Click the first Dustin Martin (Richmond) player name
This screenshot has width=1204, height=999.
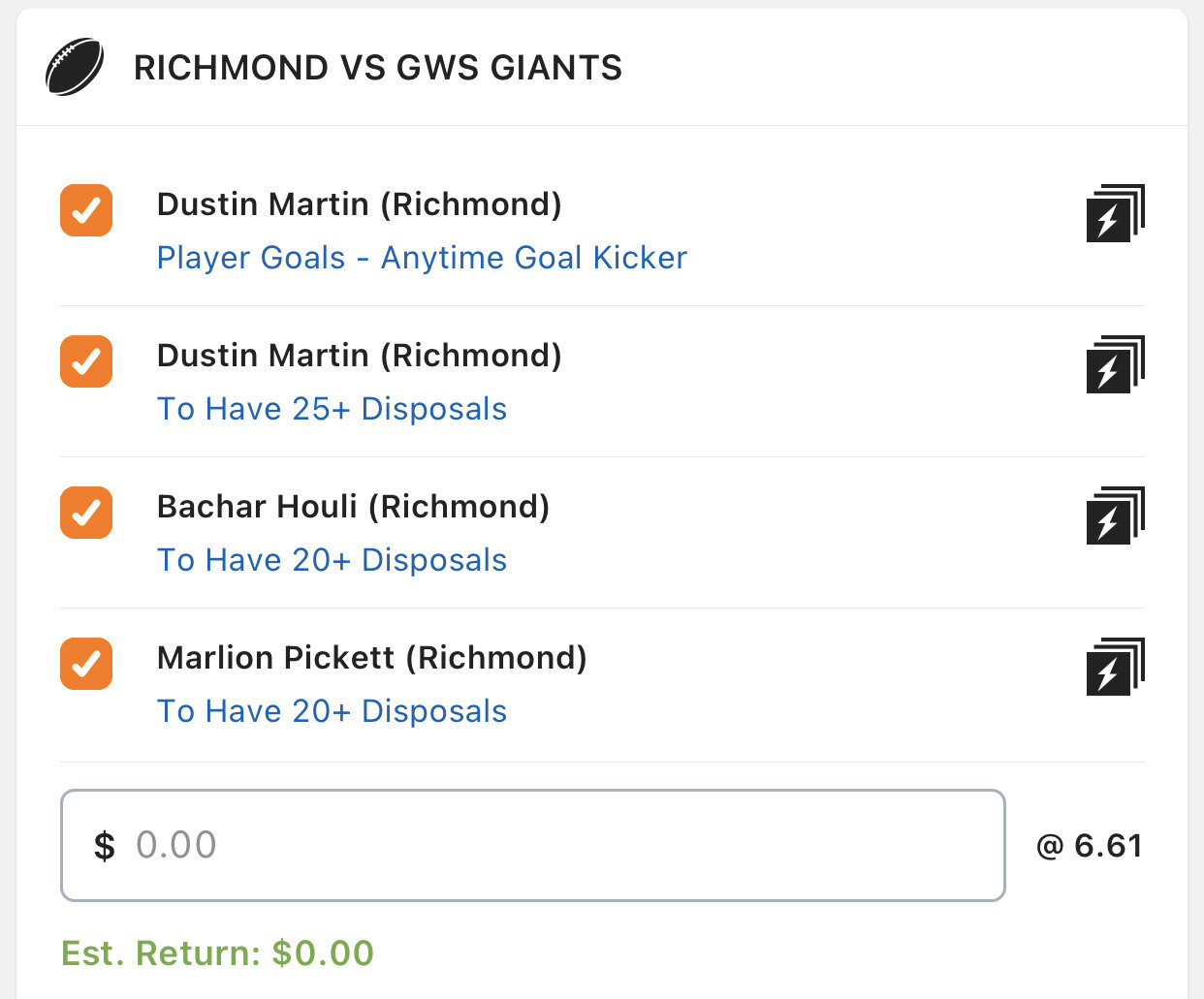point(359,204)
